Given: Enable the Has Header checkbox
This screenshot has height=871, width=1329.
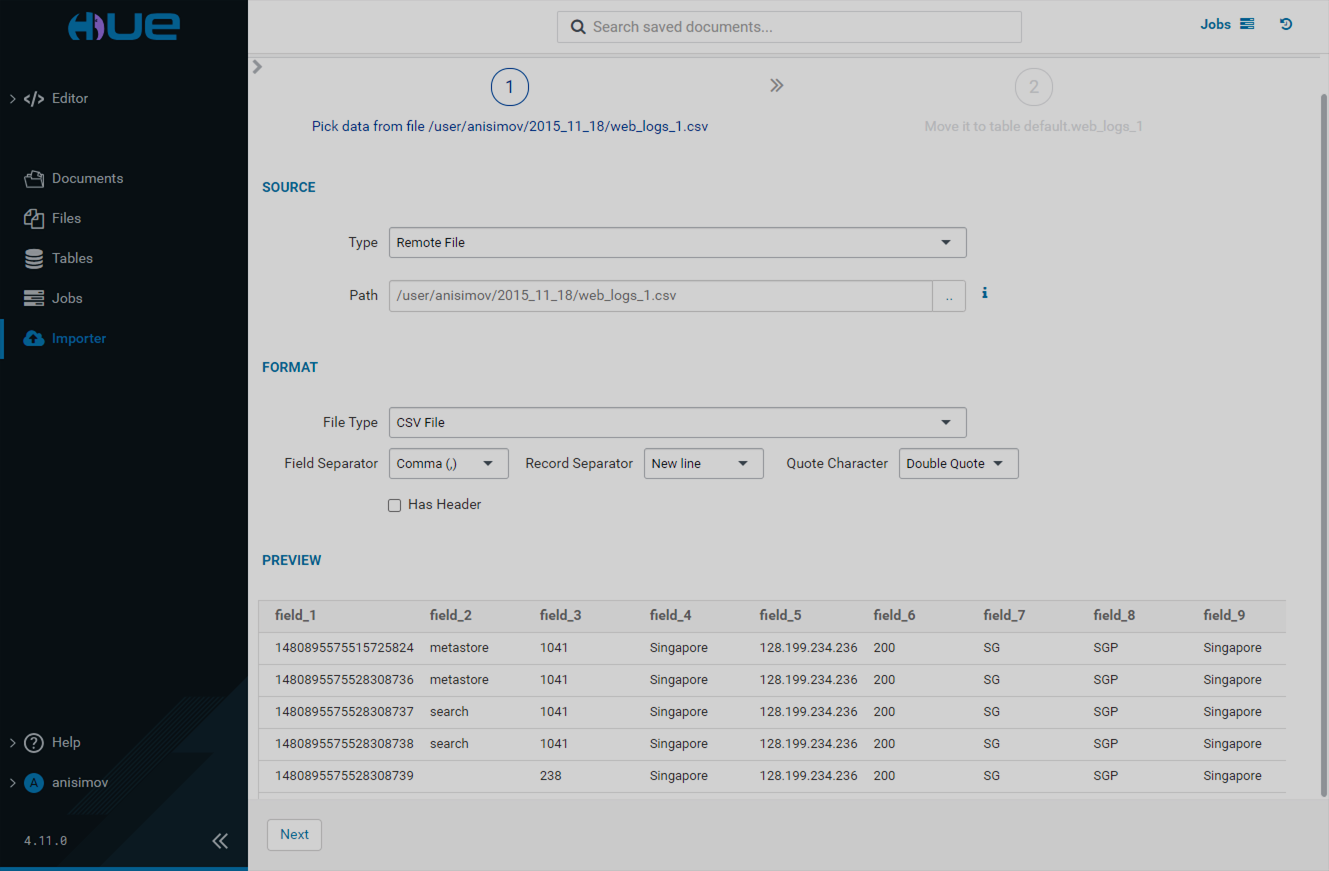Looking at the screenshot, I should coord(394,505).
